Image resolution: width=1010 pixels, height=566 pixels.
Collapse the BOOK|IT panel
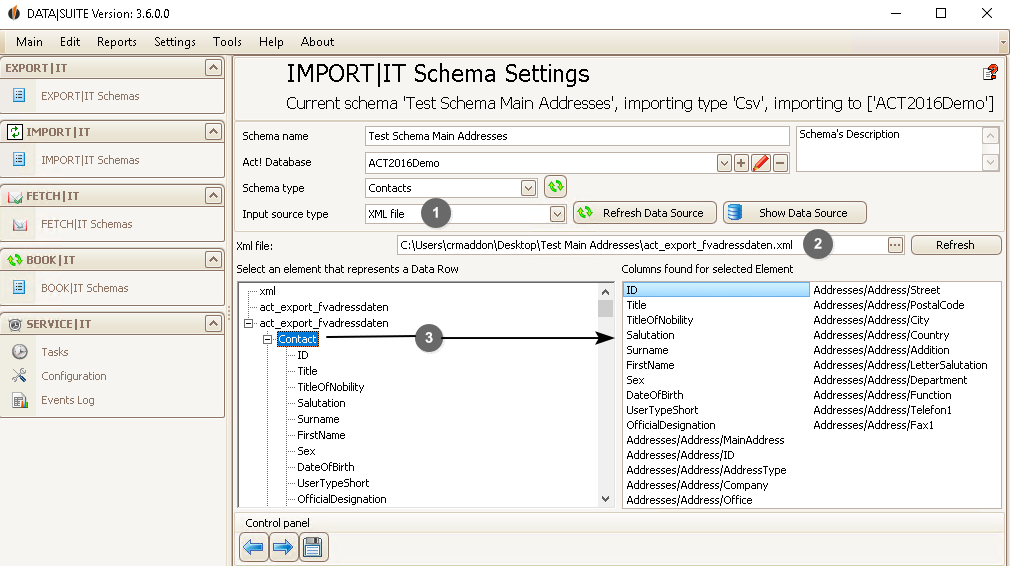213,259
